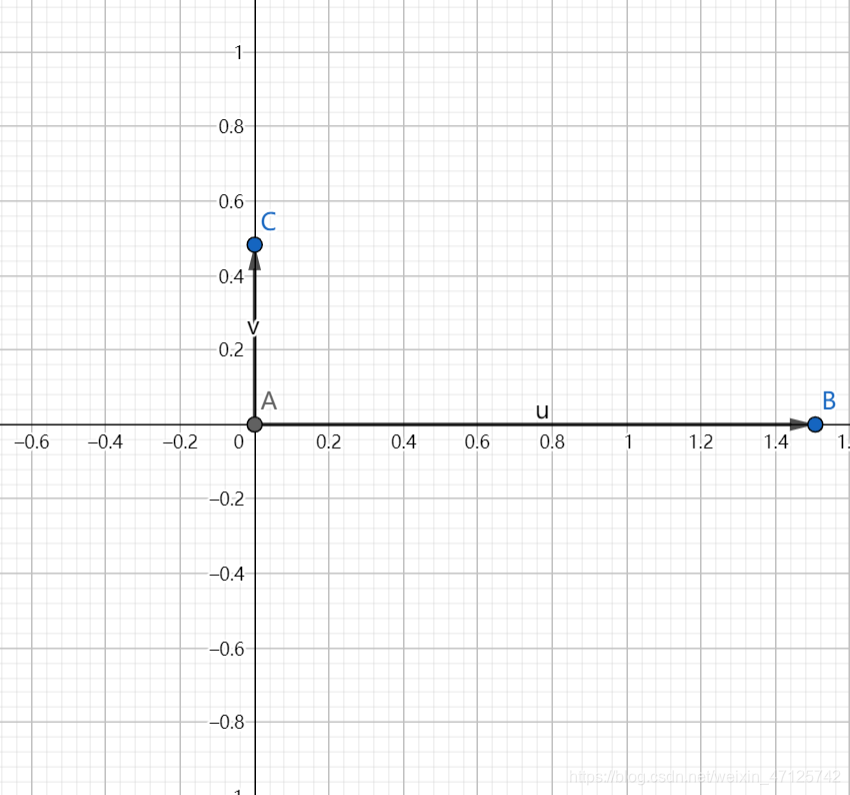Image resolution: width=850 pixels, height=795 pixels.
Task: Click x-axis tick label 0.4
Action: pos(403,442)
